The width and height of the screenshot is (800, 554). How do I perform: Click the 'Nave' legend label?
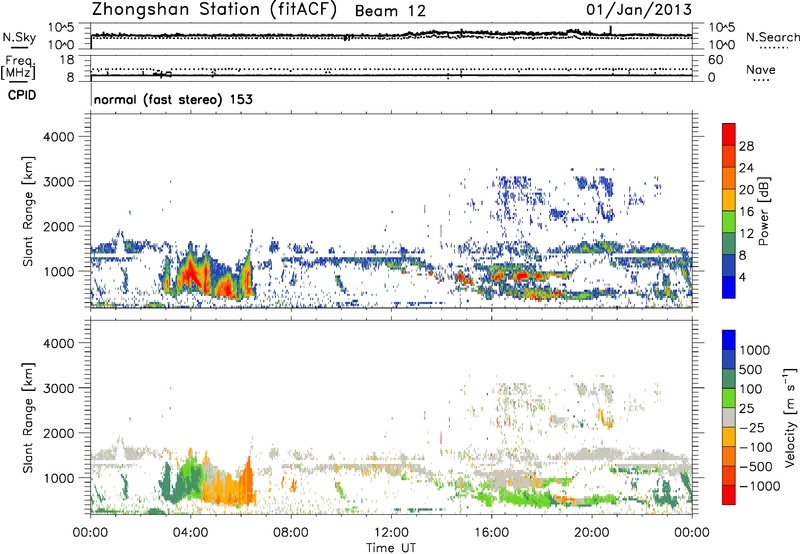click(761, 69)
